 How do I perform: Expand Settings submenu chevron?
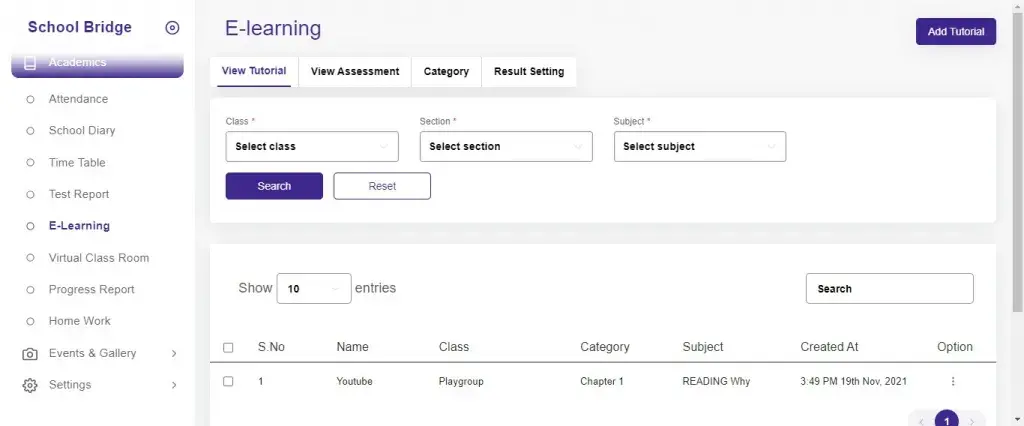pos(174,385)
